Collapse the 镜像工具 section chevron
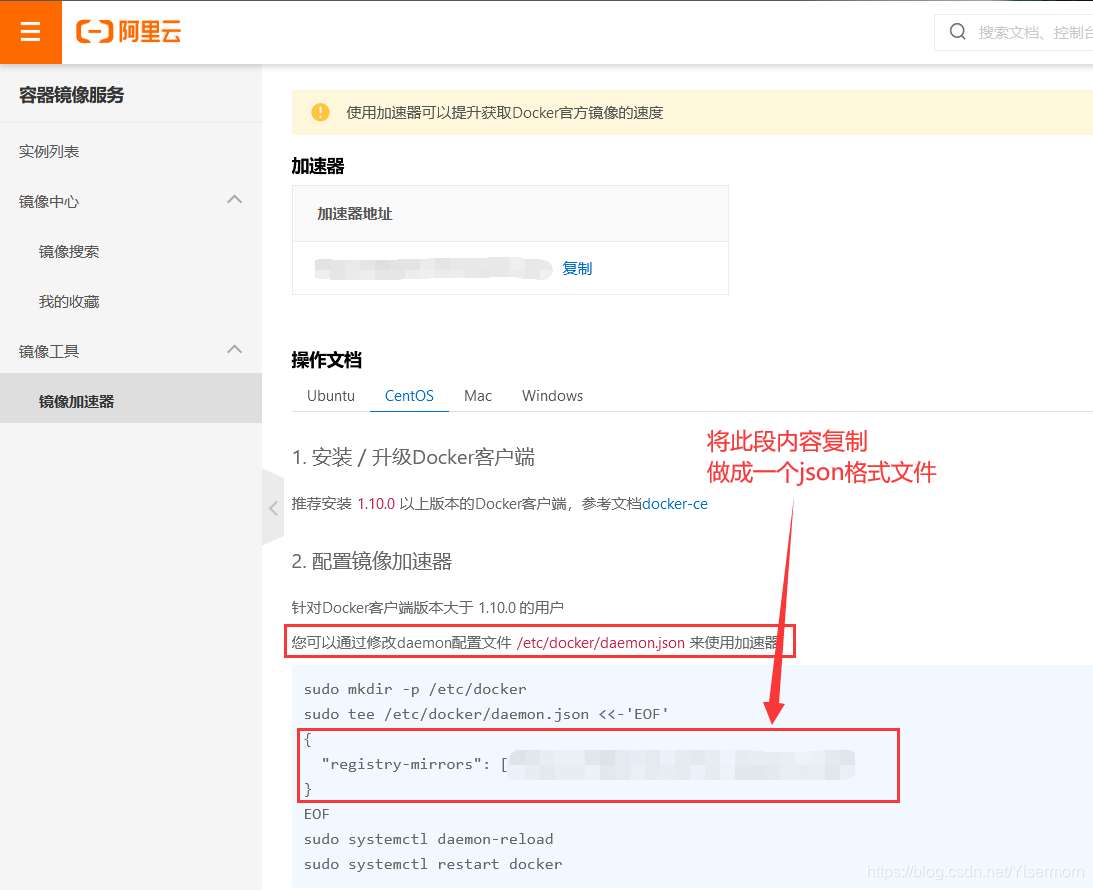1093x890 pixels. coord(235,349)
